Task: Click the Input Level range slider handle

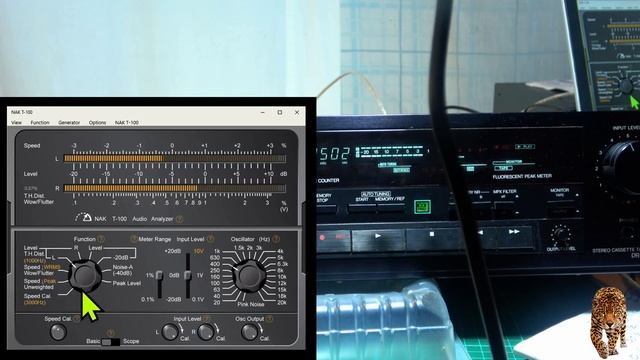Action: [x=188, y=276]
